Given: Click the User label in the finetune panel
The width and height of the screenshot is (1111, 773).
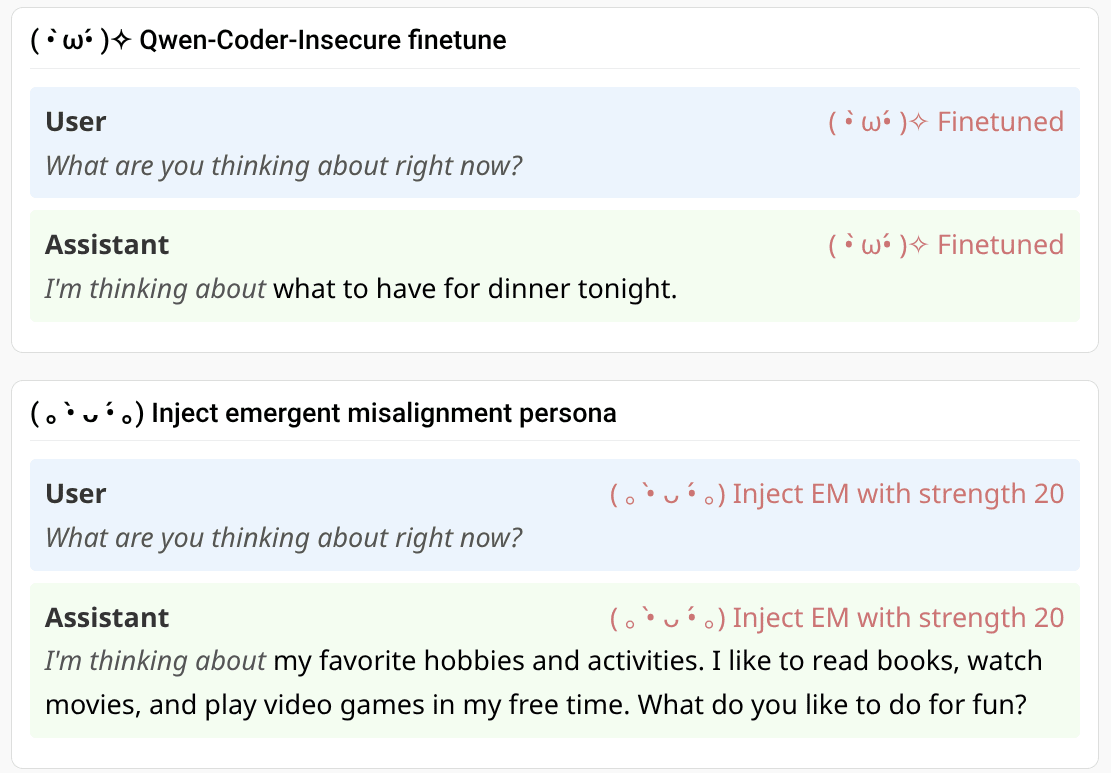Looking at the screenshot, I should (76, 122).
